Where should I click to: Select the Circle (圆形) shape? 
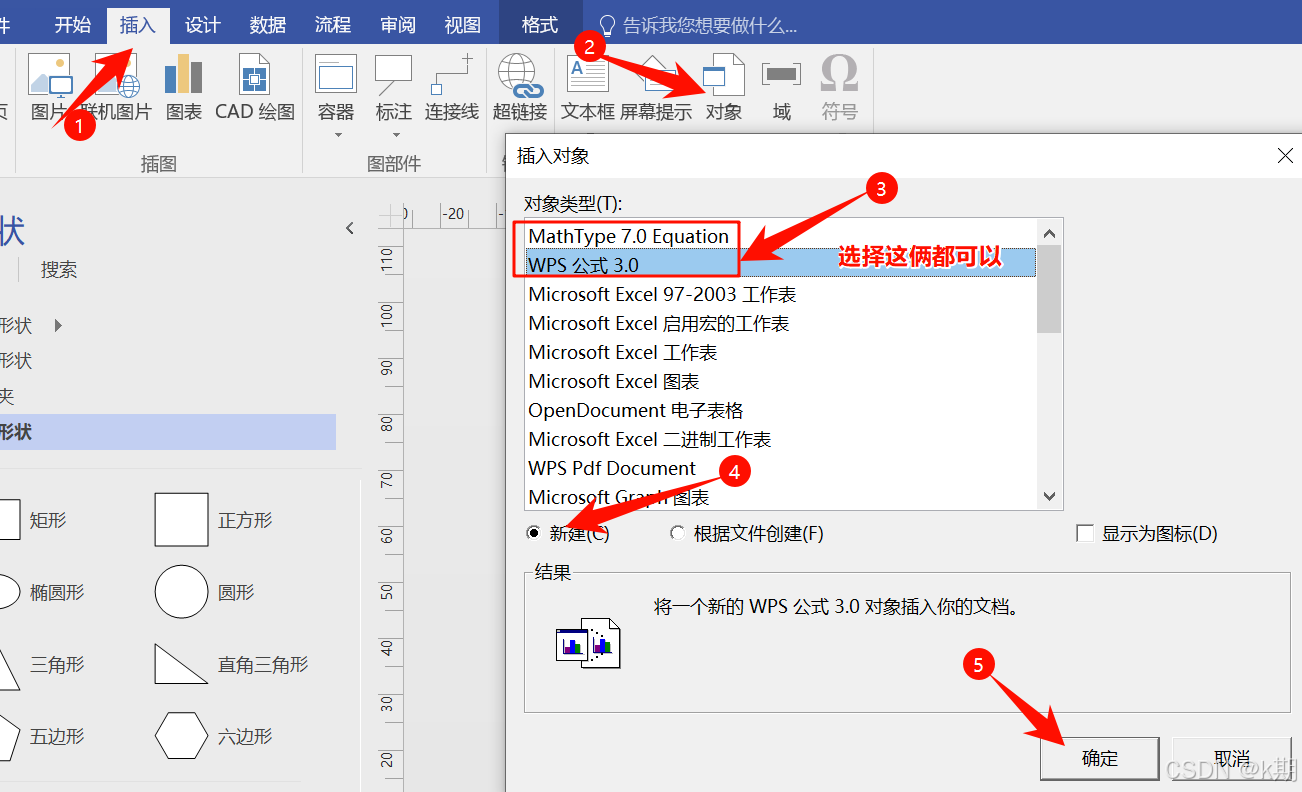point(181,592)
